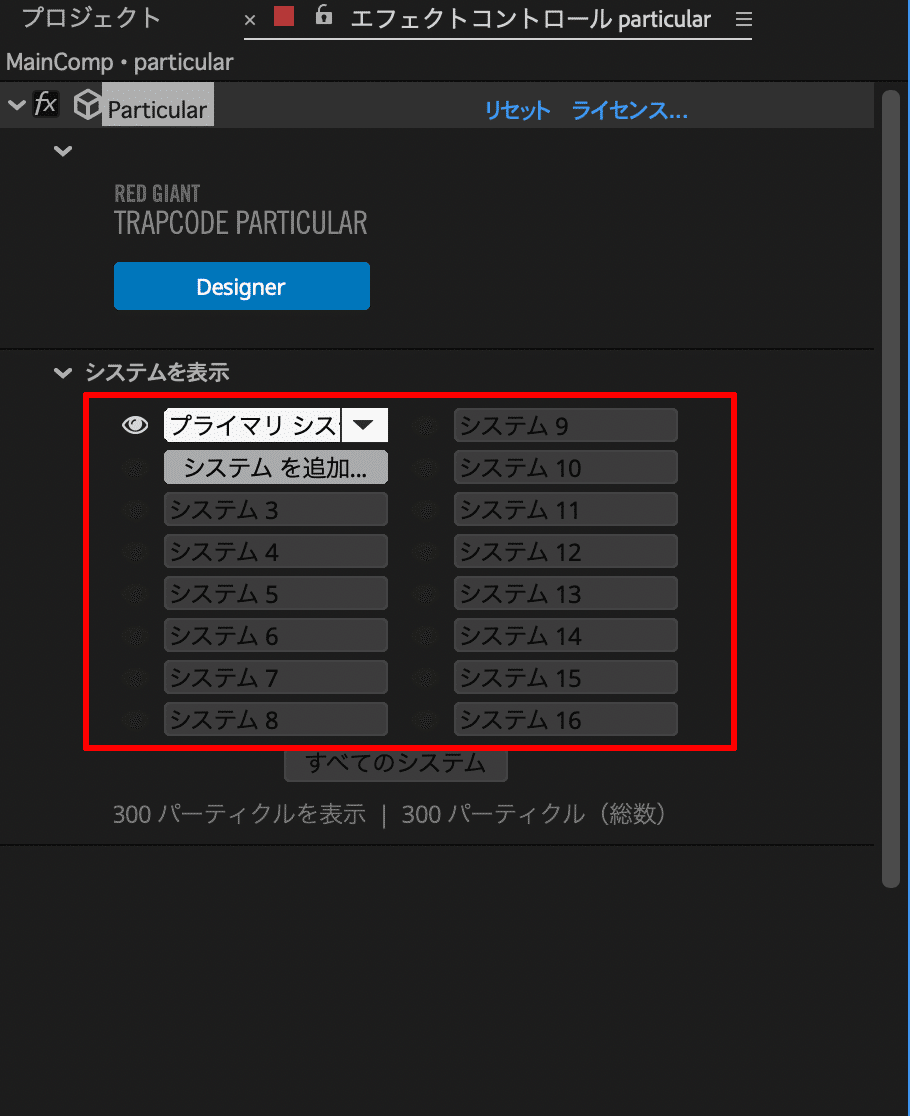Click the lock icon on the Effect Controls tab
Viewport: 910px width, 1116px height.
pyautogui.click(x=322, y=18)
